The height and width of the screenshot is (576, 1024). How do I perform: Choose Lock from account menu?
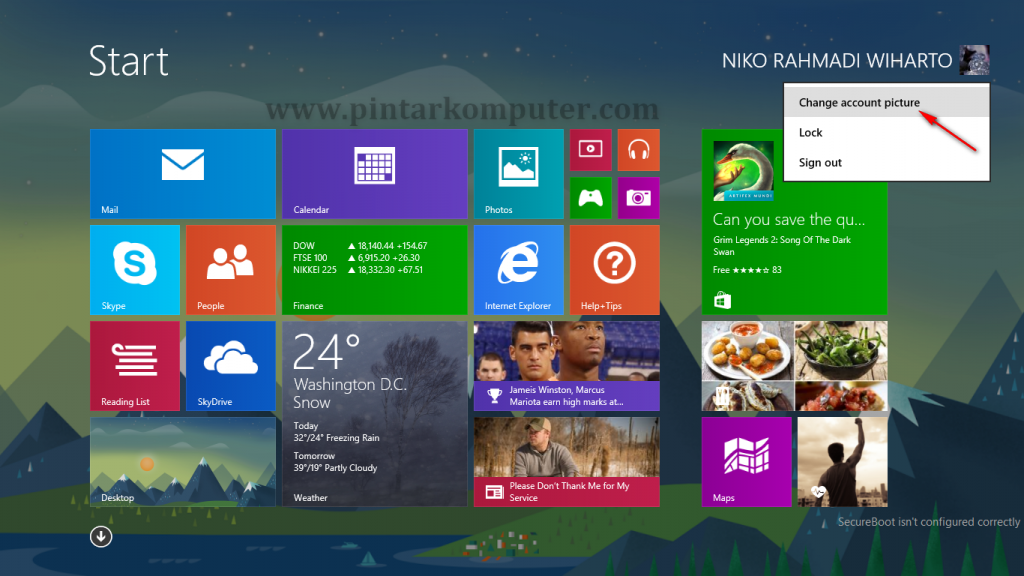[886, 133]
